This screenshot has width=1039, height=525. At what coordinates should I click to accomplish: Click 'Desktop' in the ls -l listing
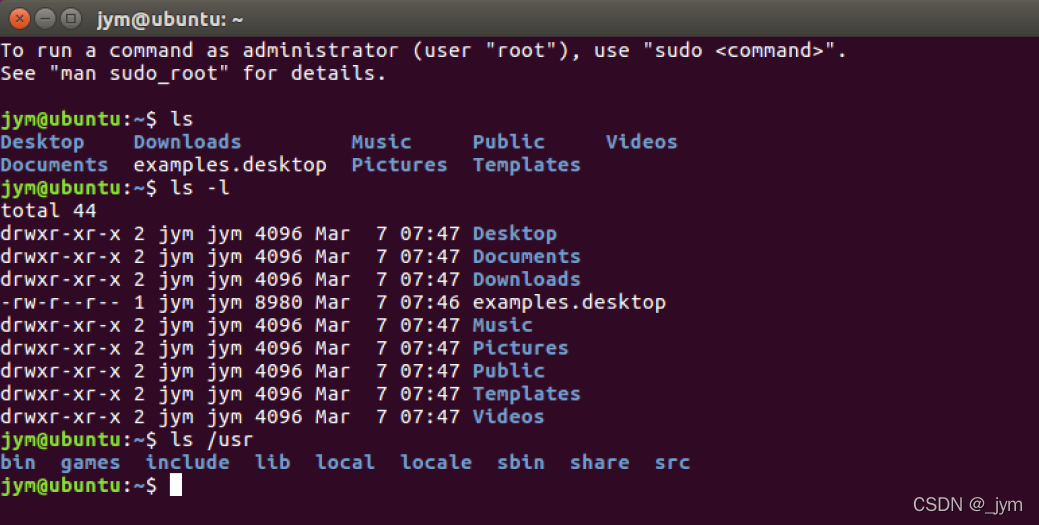click(x=515, y=234)
